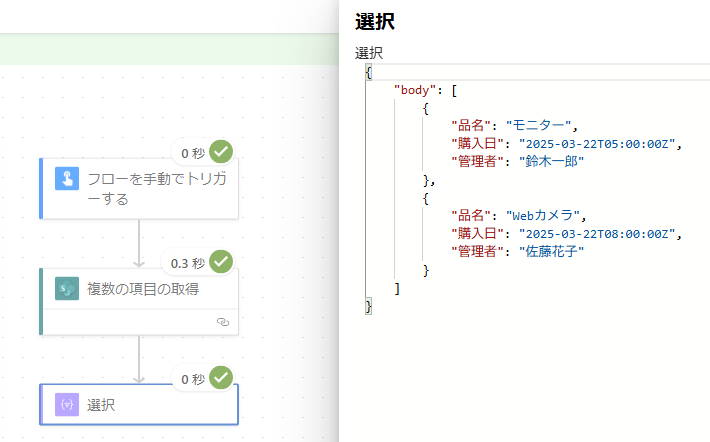Click the closing curly brace of JSON output
The width and height of the screenshot is (710, 442).
click(369, 306)
